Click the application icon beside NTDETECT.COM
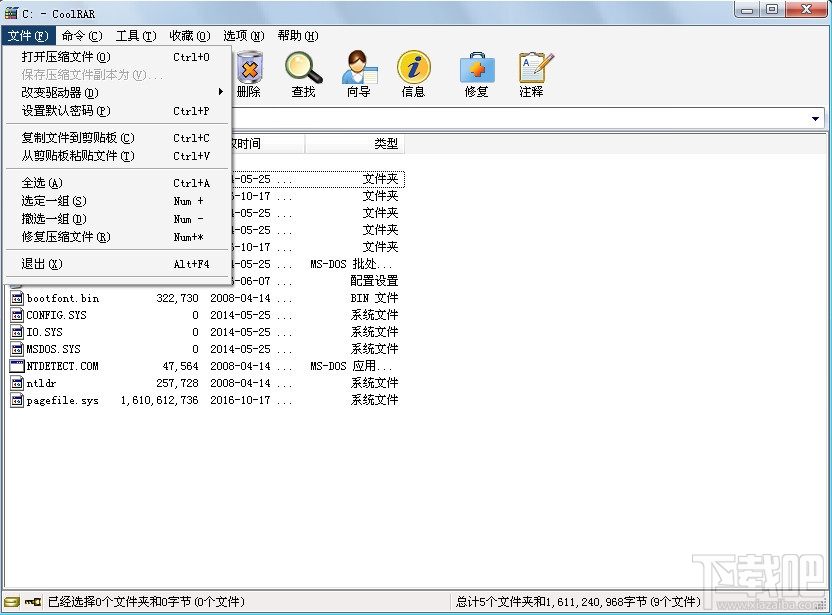 (16, 365)
